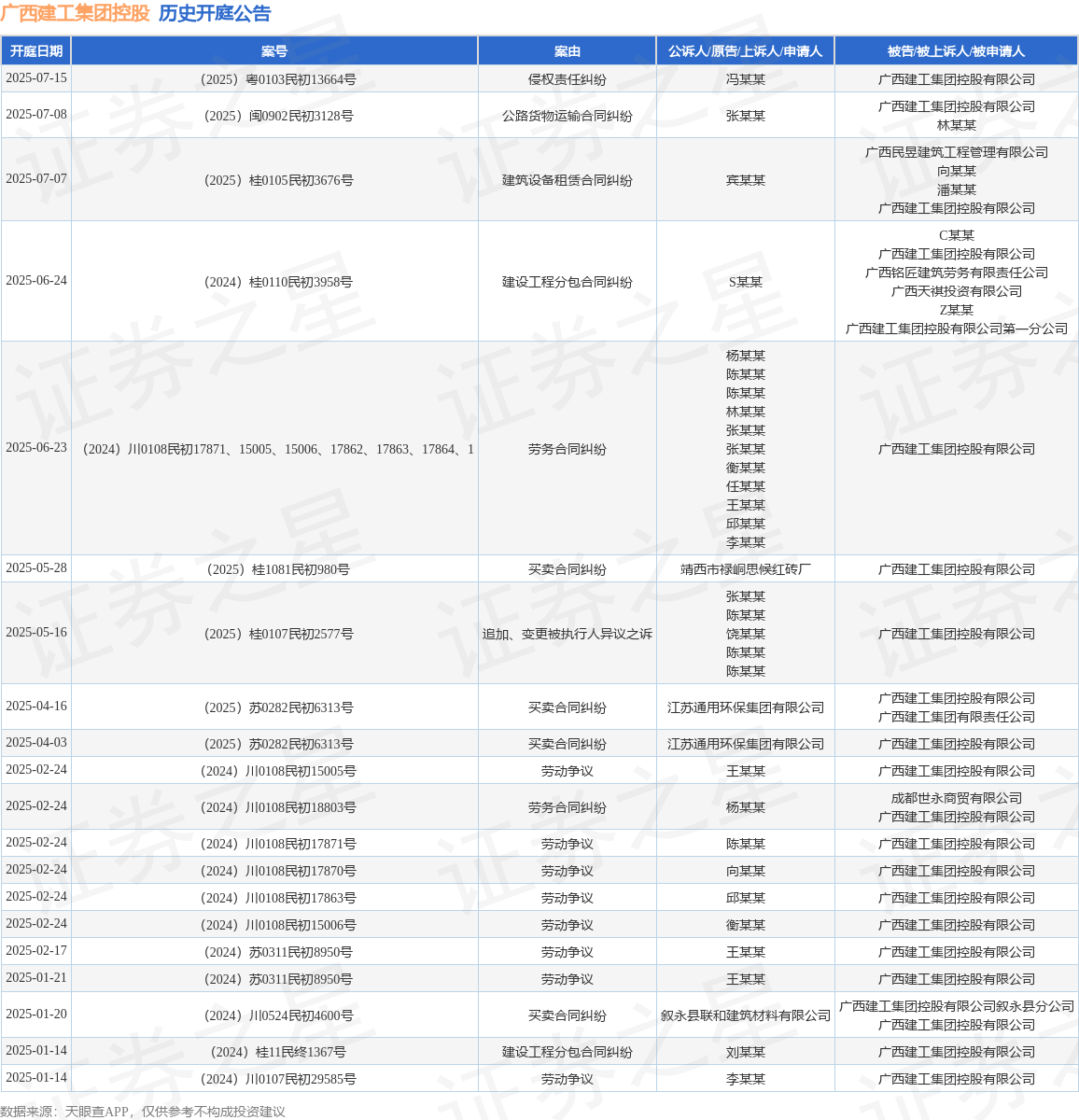Click plaintiff 靖西市禄峒思候红砖厂
The width and height of the screenshot is (1079, 1120).
[x=746, y=570]
